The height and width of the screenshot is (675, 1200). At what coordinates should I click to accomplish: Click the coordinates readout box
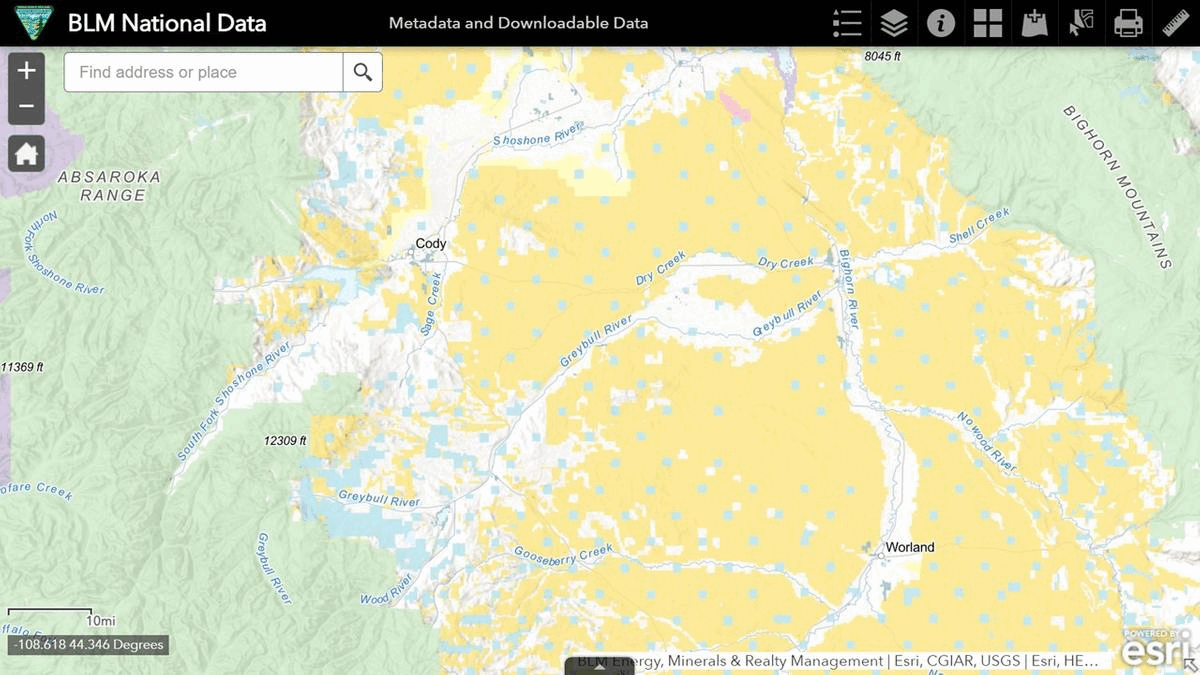86,645
